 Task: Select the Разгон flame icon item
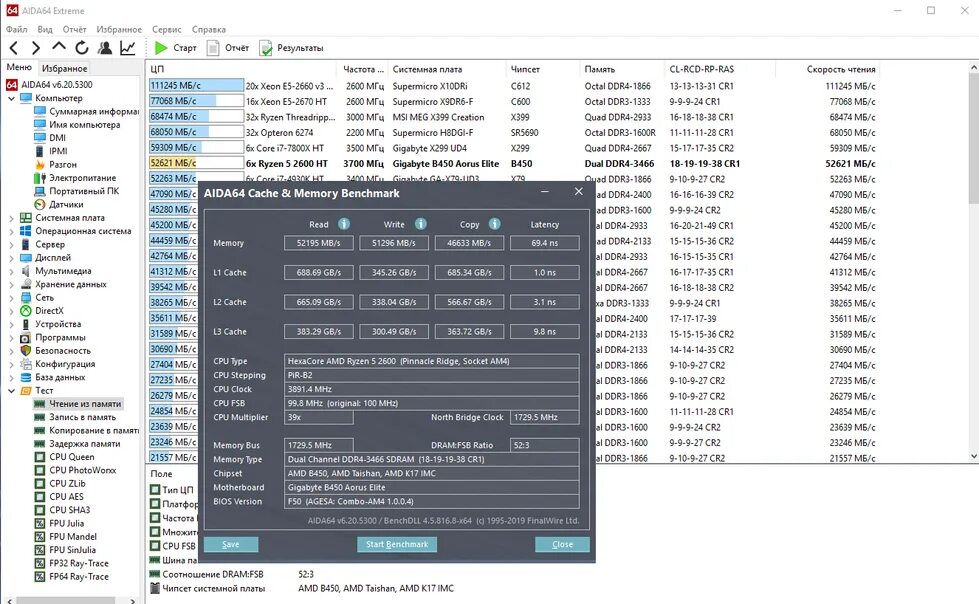click(x=40, y=164)
